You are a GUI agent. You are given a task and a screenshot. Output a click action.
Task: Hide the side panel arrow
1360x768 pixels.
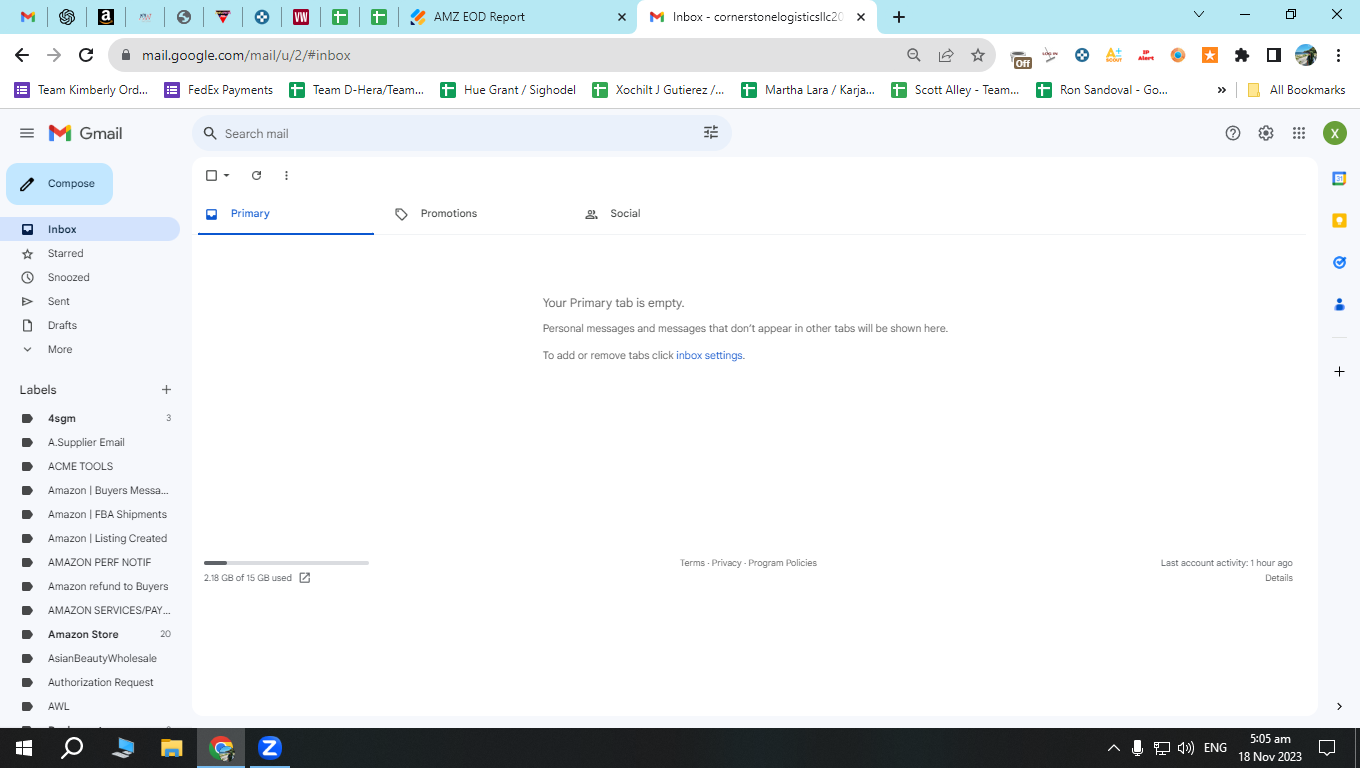pos(1339,706)
